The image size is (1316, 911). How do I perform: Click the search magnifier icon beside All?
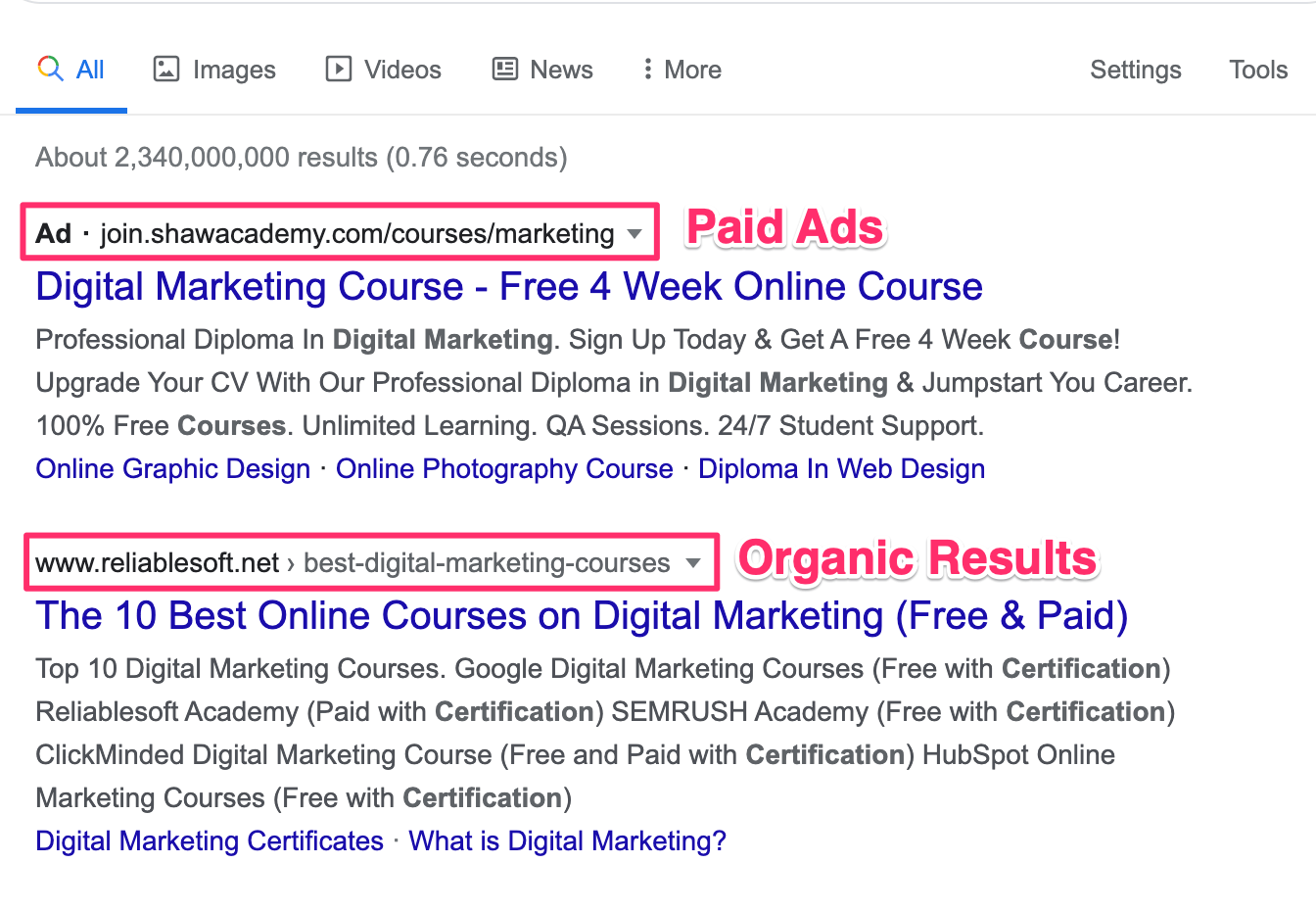point(50,69)
